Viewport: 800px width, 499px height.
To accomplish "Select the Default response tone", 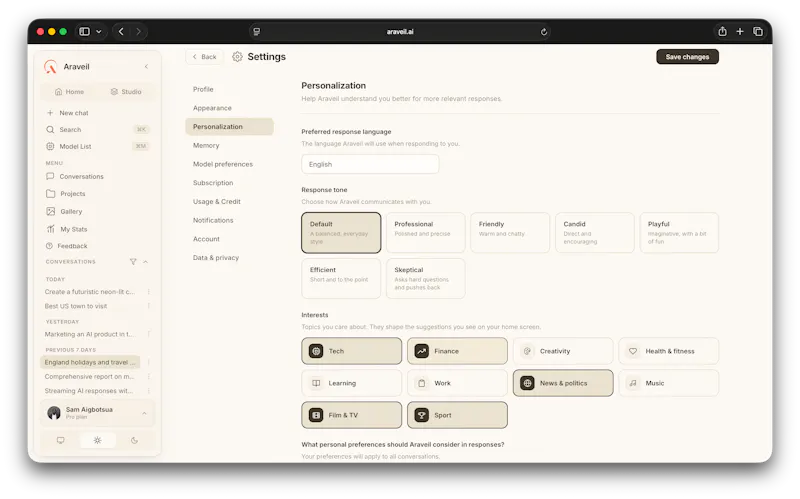I will (x=341, y=233).
